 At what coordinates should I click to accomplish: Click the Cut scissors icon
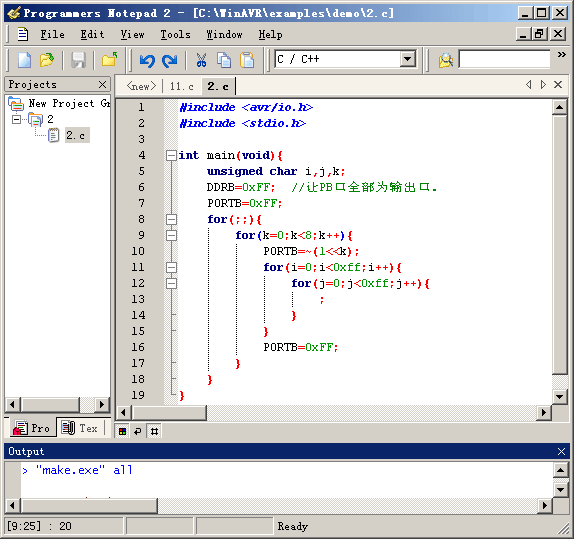point(201,60)
